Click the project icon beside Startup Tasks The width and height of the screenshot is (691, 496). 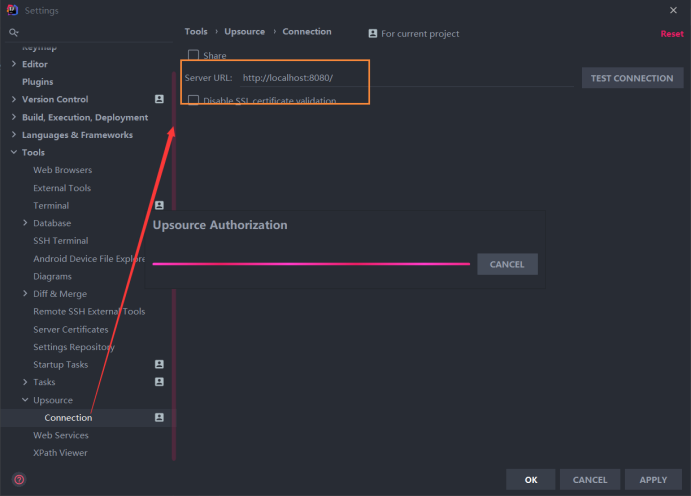click(160, 364)
